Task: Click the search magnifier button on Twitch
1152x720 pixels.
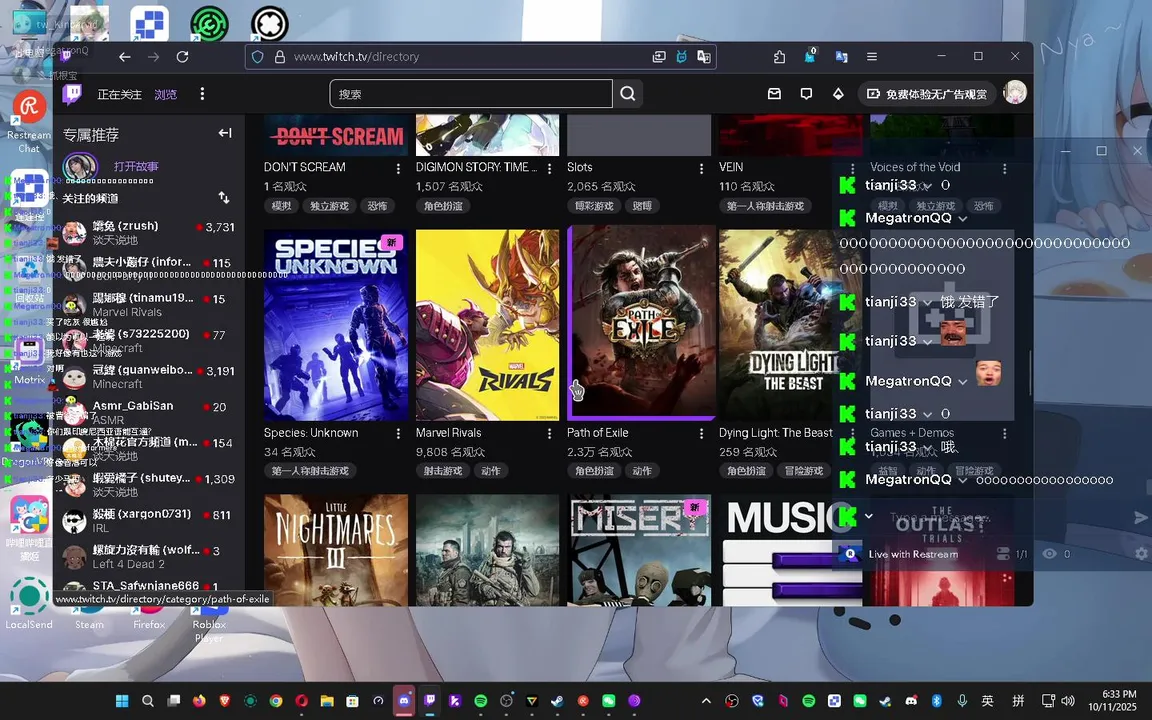Action: (x=627, y=93)
